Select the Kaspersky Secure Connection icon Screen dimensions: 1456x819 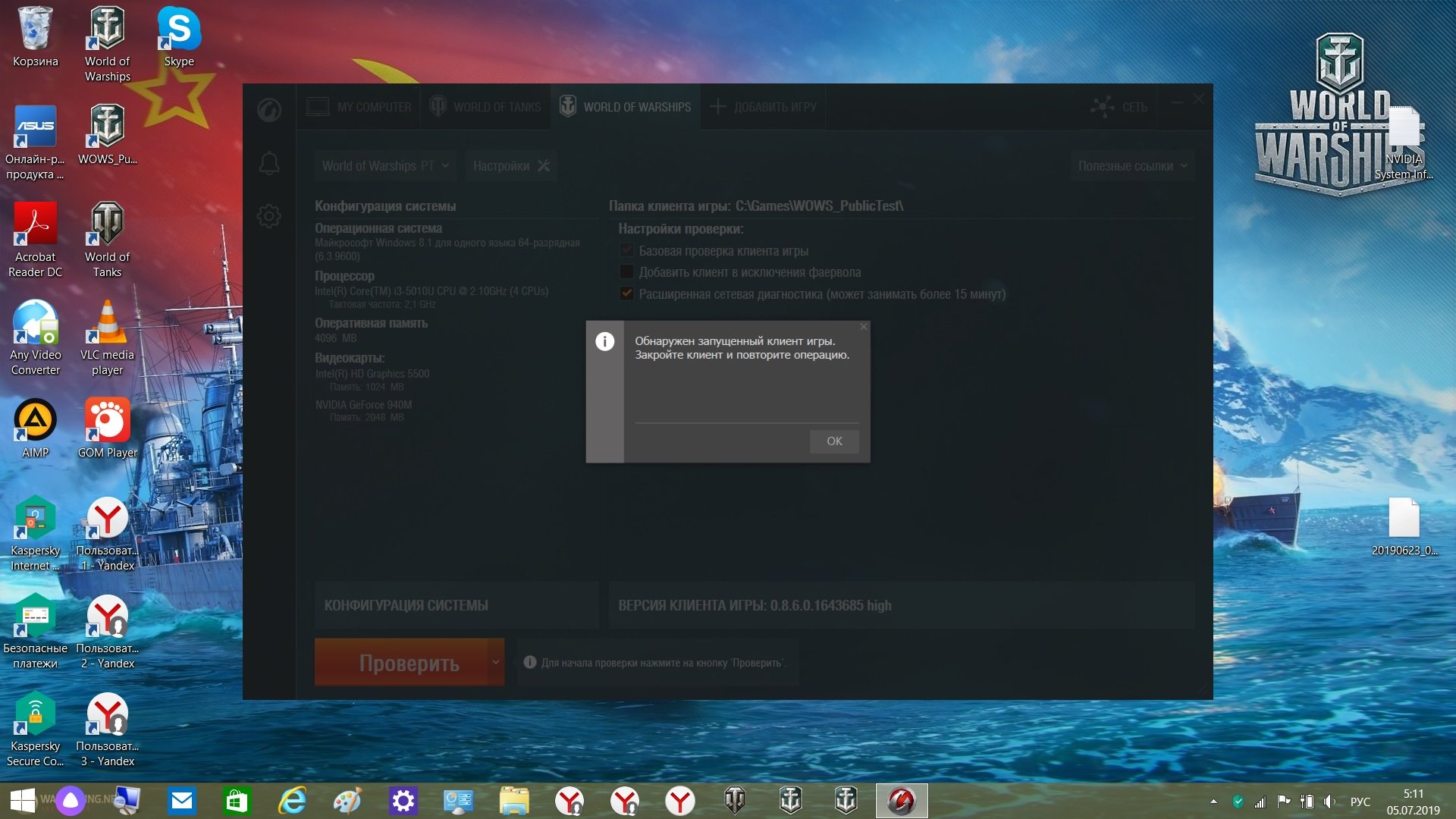click(35, 730)
